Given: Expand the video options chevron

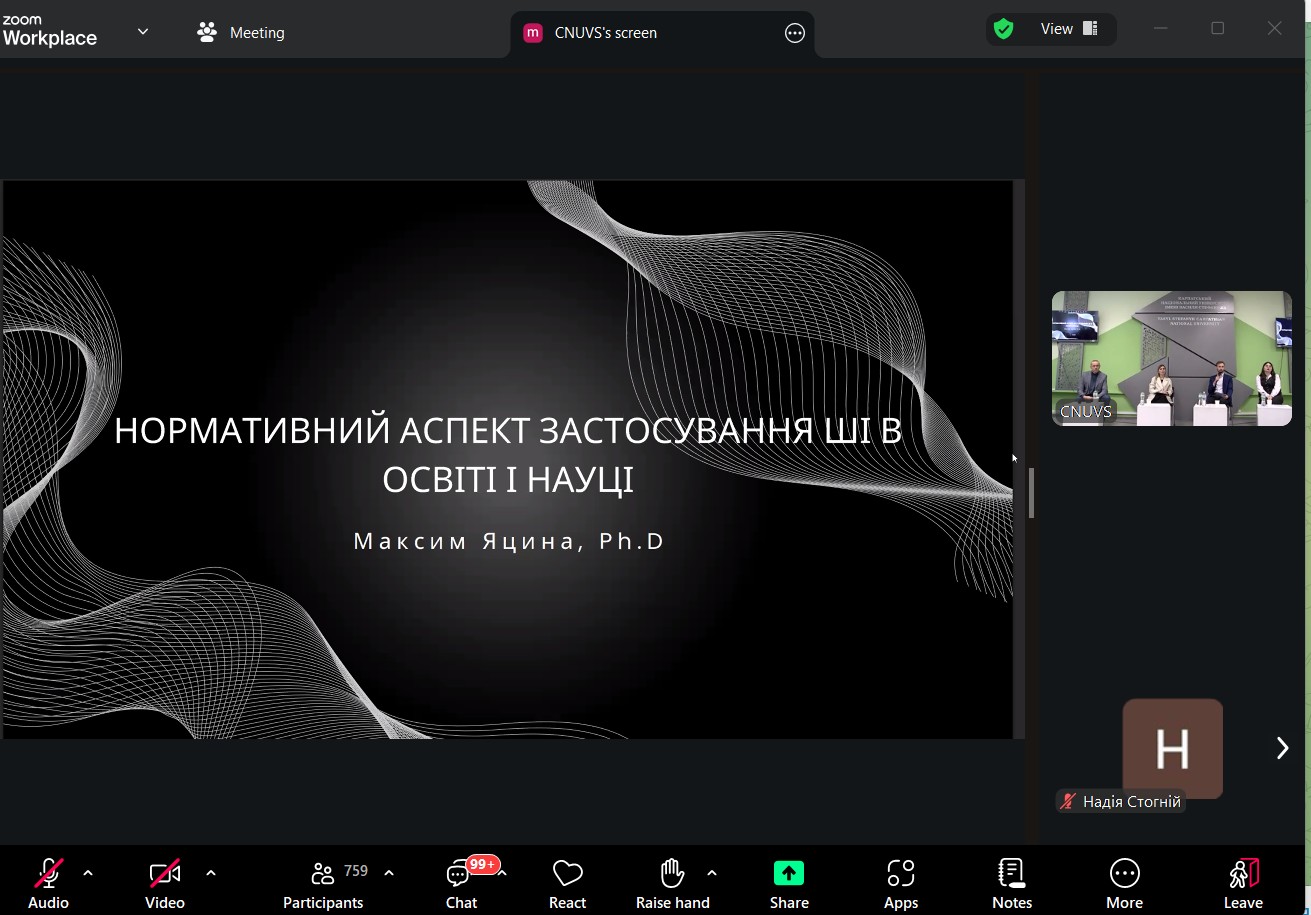Looking at the screenshot, I should pyautogui.click(x=211, y=872).
